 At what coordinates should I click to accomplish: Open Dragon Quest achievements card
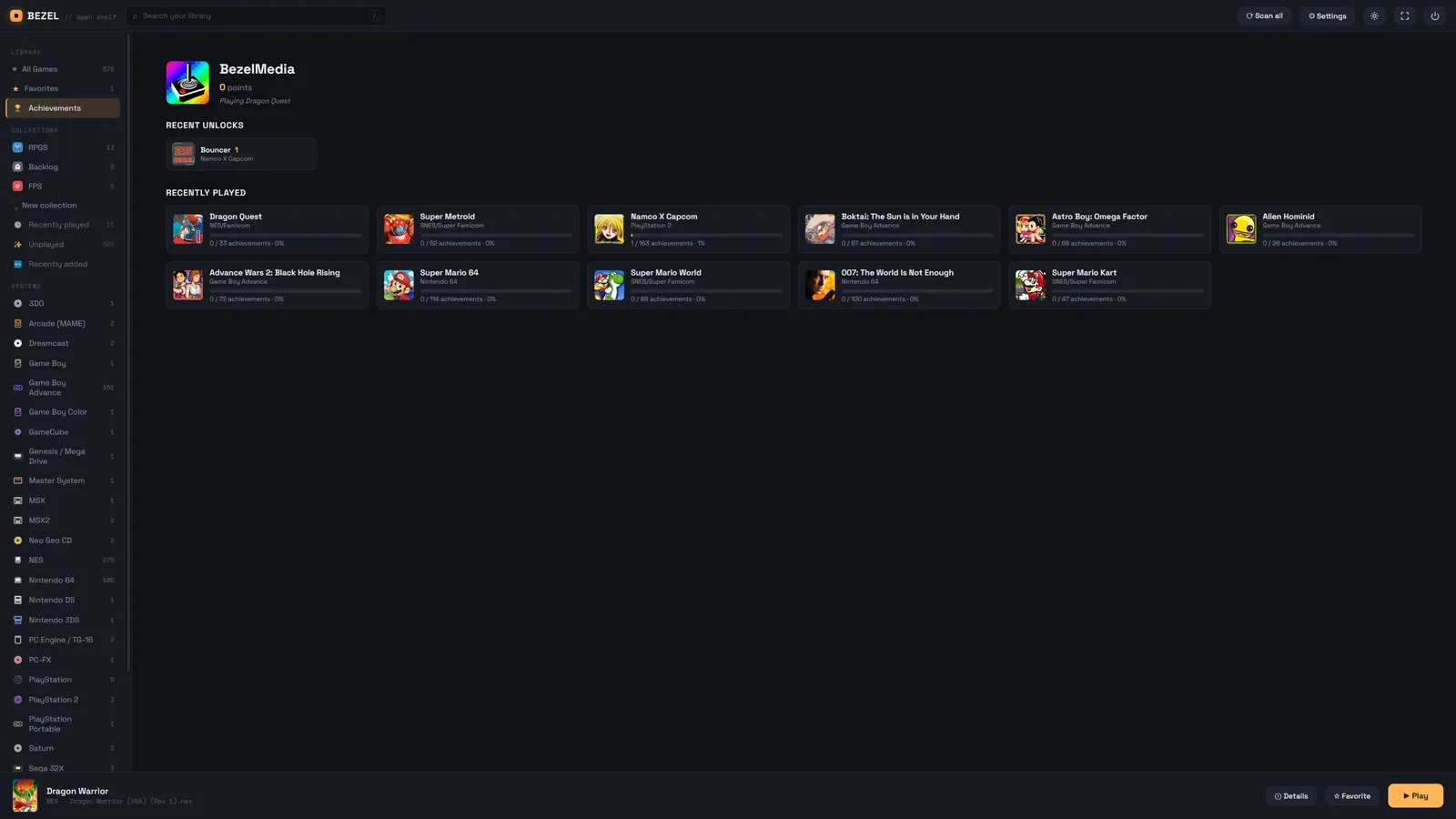(268, 229)
